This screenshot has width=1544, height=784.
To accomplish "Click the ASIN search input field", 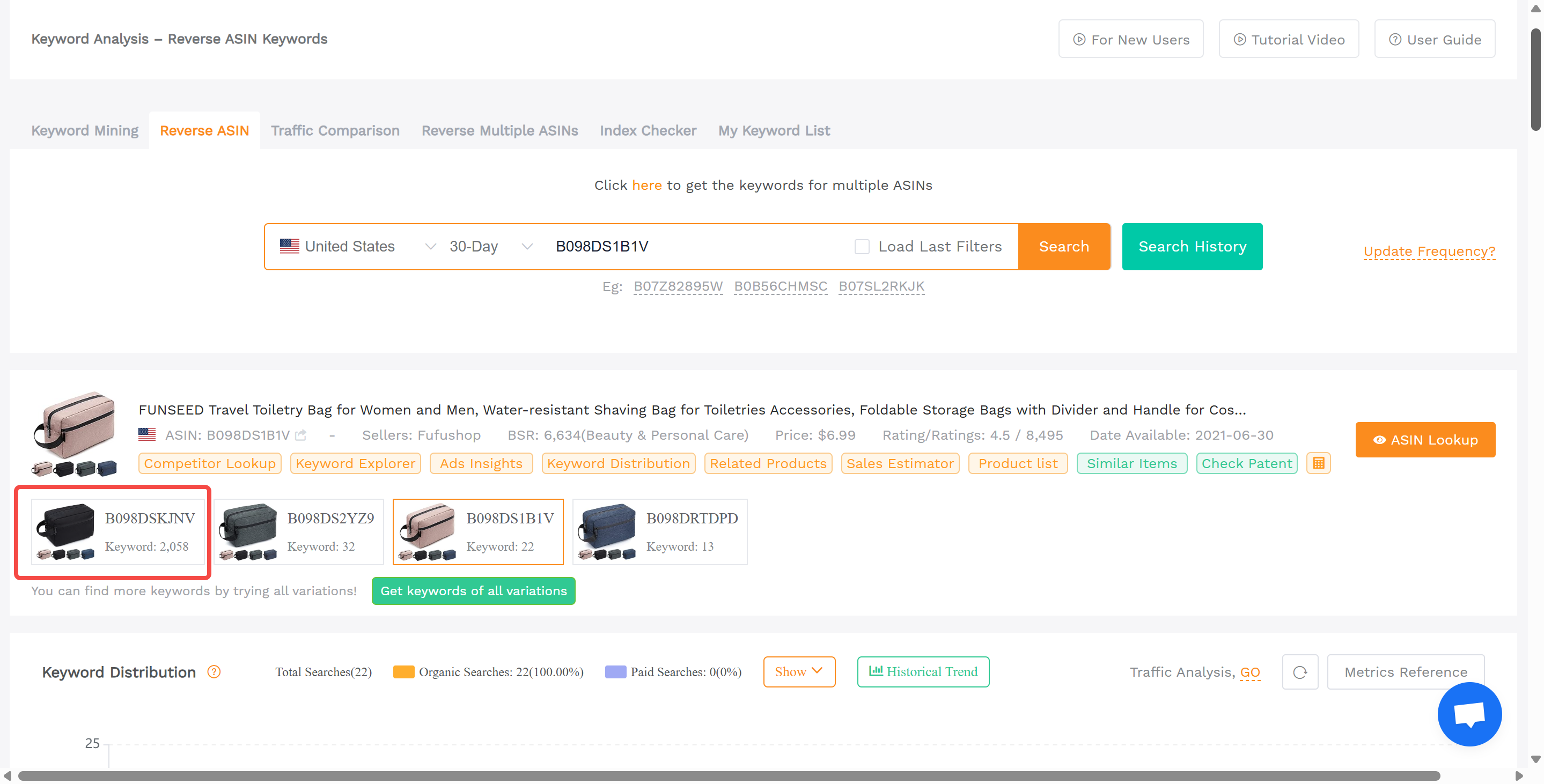I will (x=695, y=246).
